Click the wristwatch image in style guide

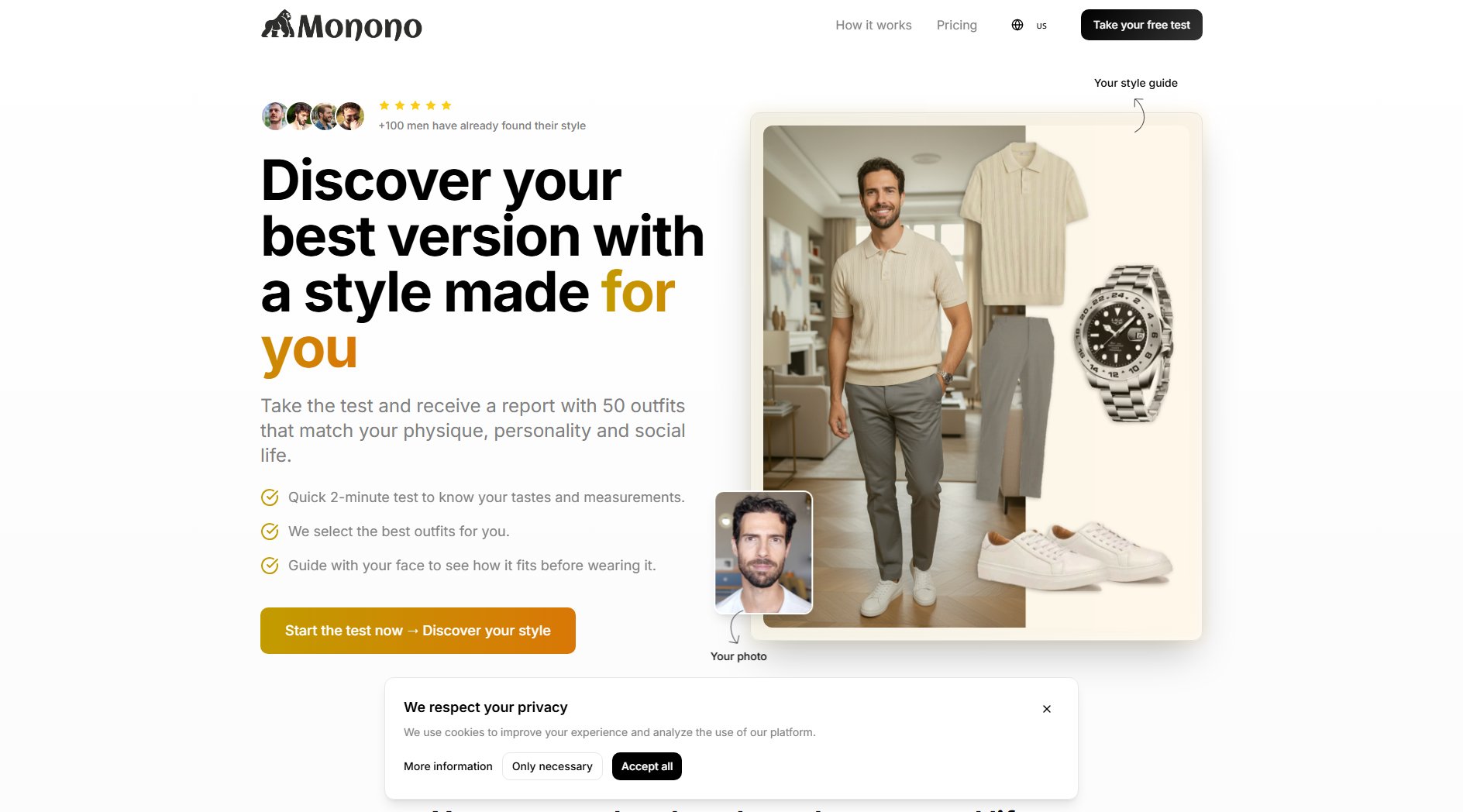point(1123,343)
